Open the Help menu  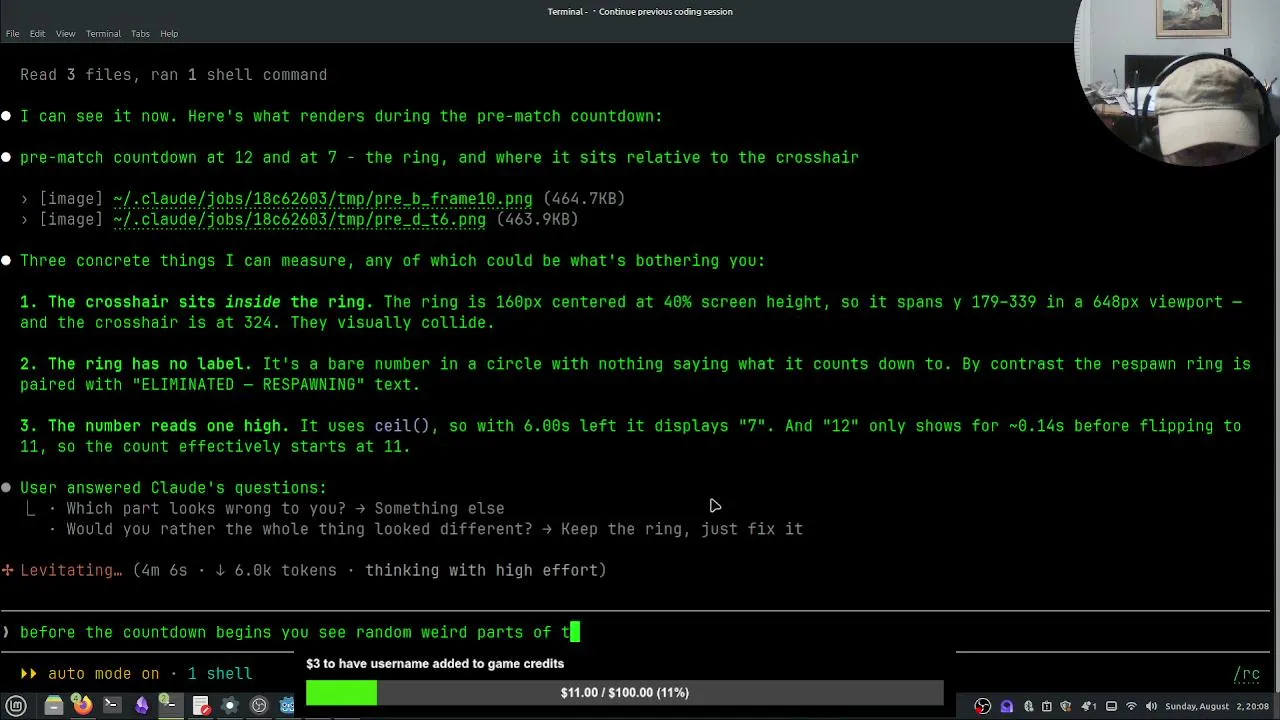(169, 34)
